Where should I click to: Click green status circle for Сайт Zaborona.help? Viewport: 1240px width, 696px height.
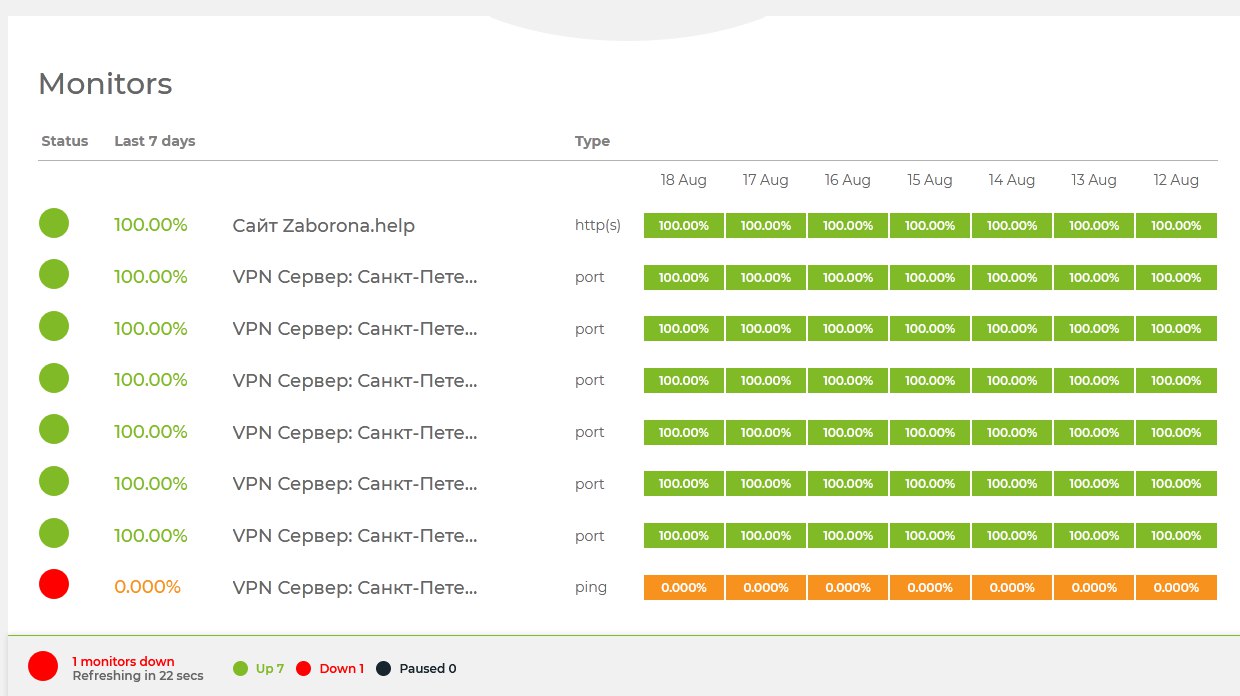(x=54, y=223)
